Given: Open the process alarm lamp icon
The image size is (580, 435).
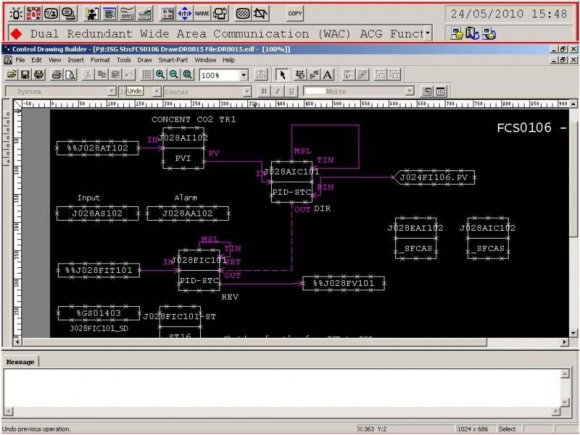Looking at the screenshot, I should click(16, 14).
